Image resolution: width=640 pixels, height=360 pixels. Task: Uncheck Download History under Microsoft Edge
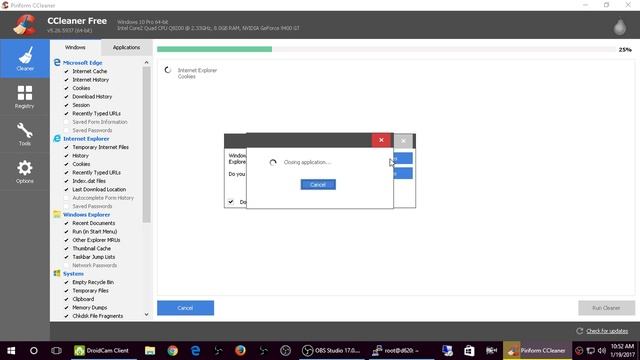[x=67, y=96]
